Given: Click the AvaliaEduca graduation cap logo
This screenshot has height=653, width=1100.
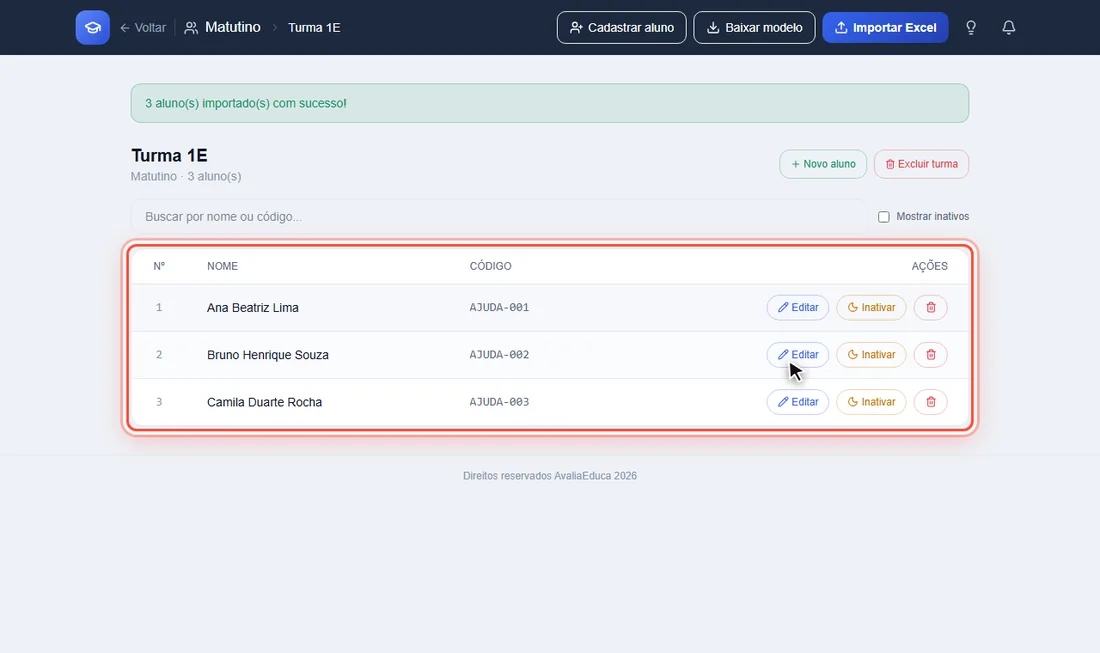Looking at the screenshot, I should pos(93,27).
